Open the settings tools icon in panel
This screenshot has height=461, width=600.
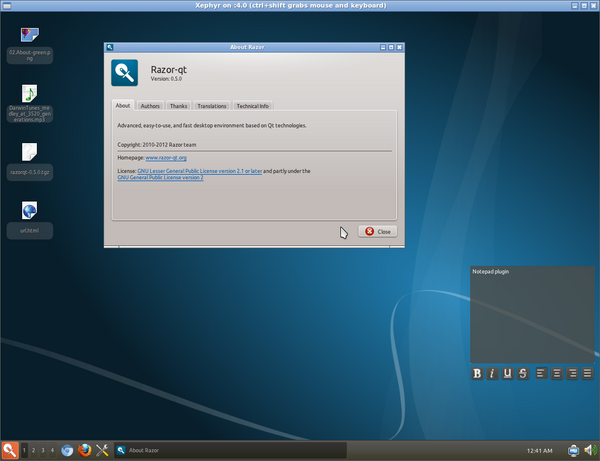pyautogui.click(x=102, y=450)
